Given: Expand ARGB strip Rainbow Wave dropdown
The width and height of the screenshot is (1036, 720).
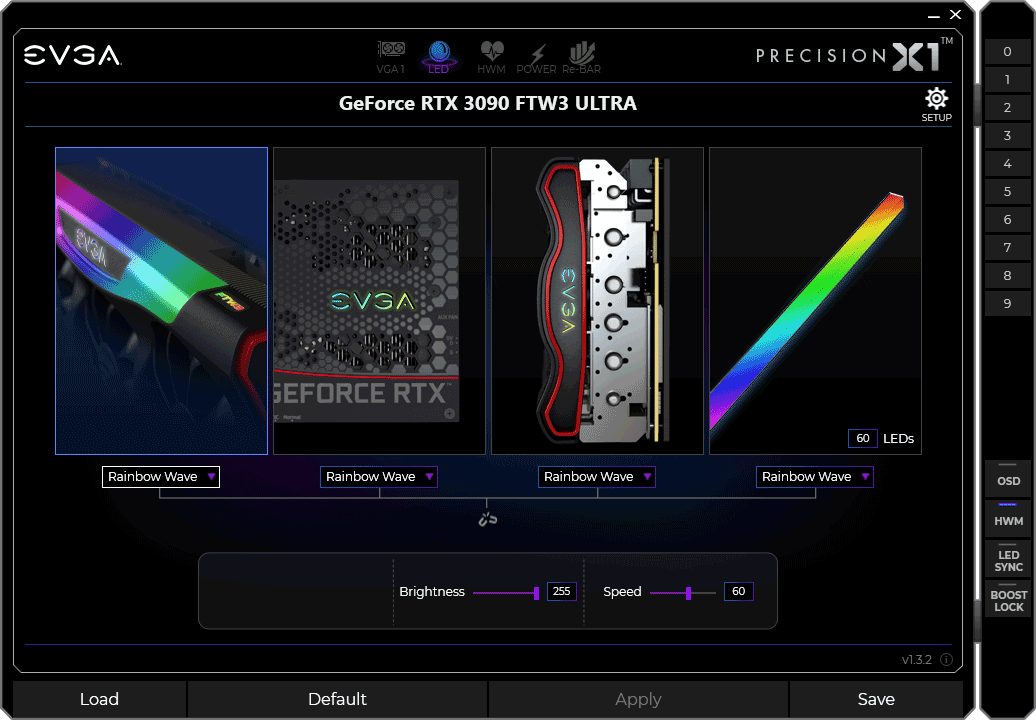Looking at the screenshot, I should click(815, 477).
